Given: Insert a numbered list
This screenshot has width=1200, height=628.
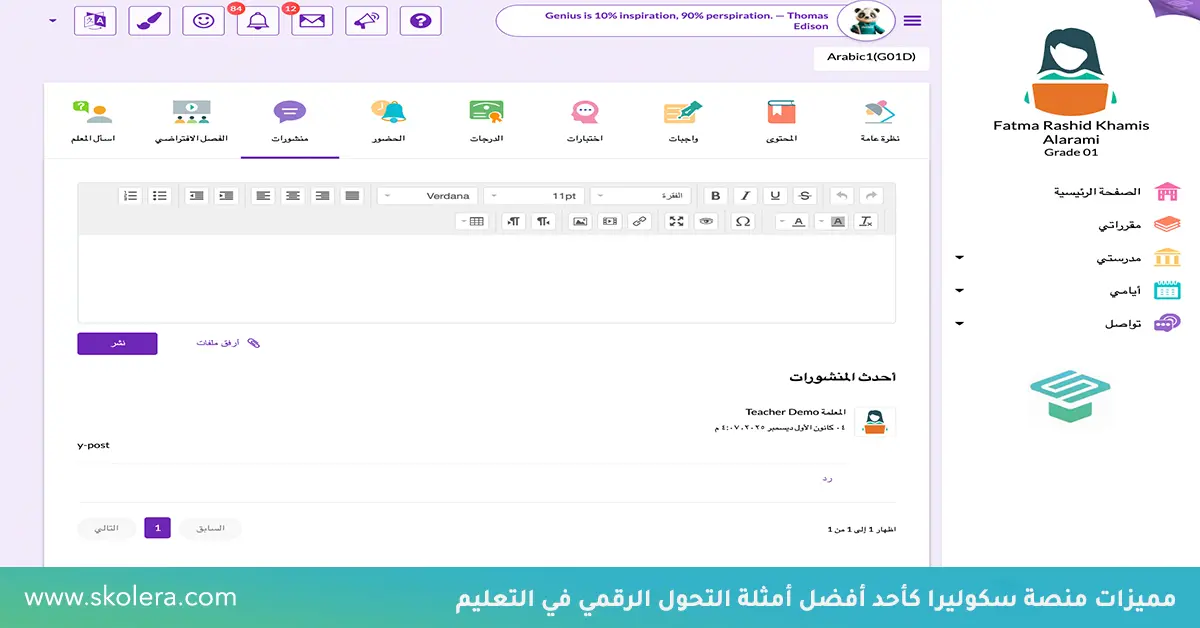Looking at the screenshot, I should pyautogui.click(x=130, y=196).
